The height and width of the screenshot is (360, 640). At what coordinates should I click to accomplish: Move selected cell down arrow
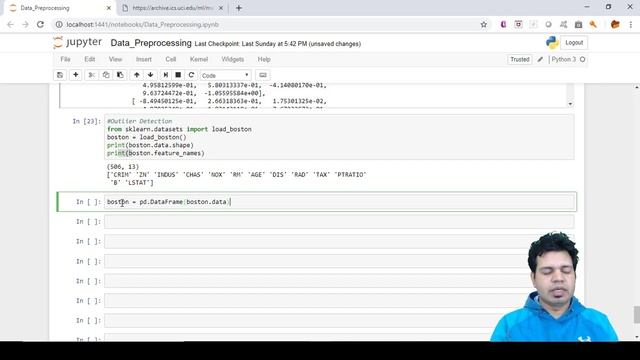point(151,75)
